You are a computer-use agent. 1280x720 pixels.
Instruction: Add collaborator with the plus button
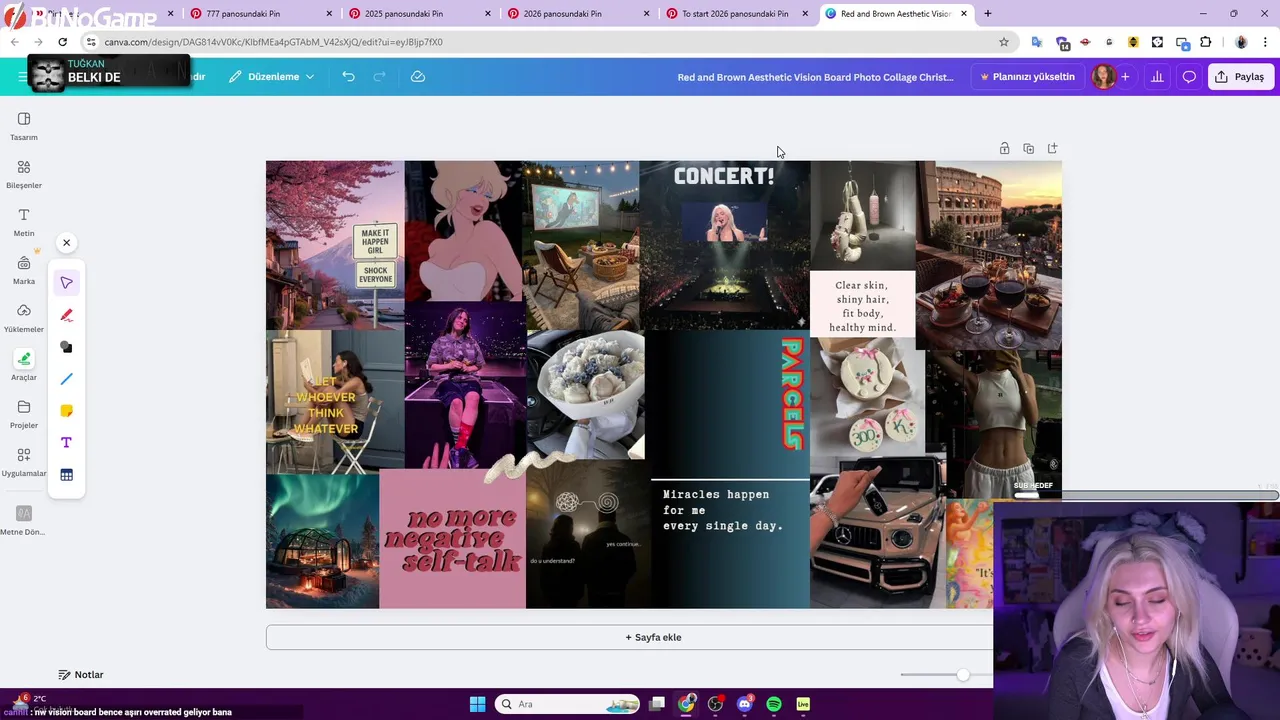click(x=1125, y=77)
